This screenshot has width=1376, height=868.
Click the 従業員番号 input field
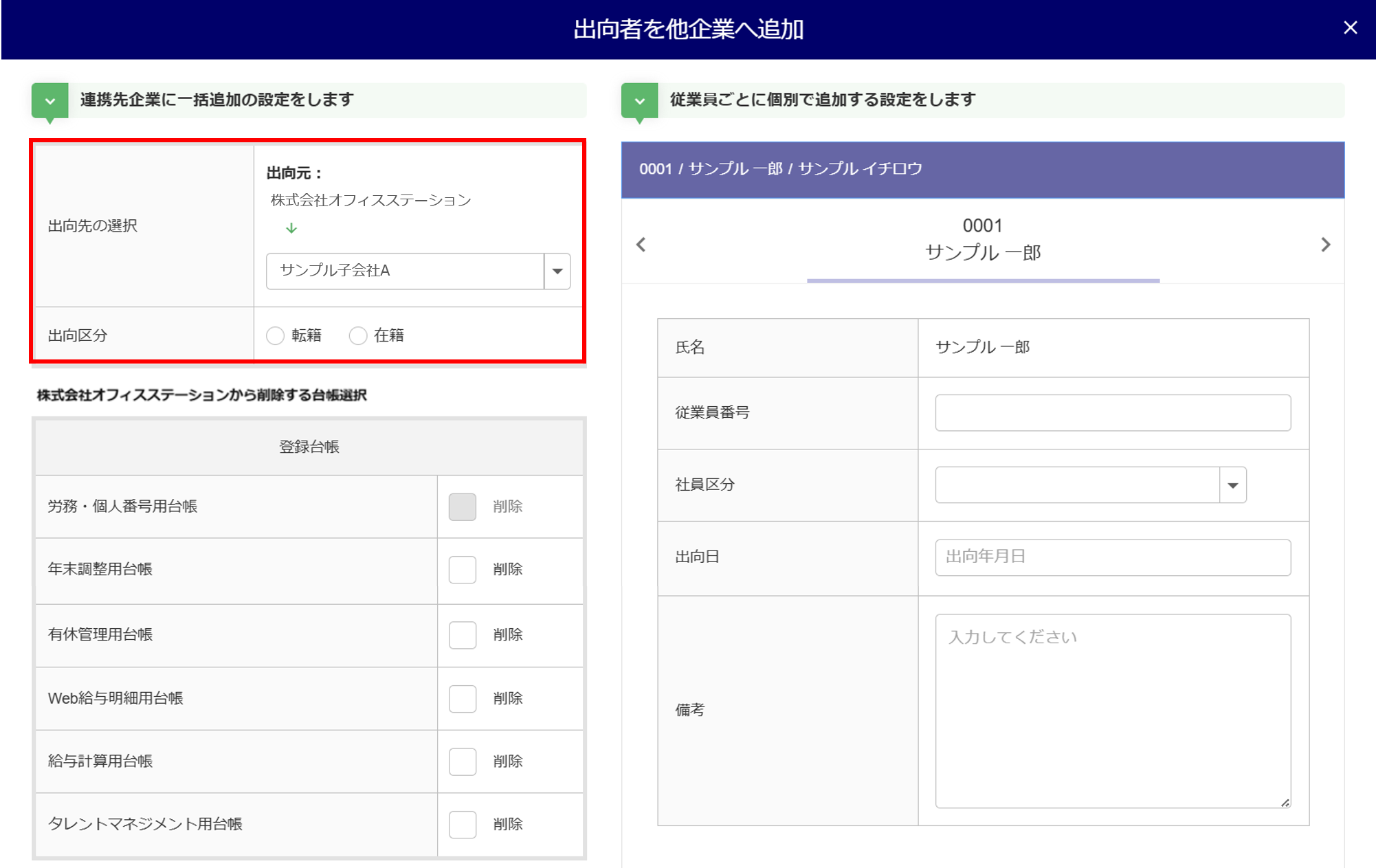coord(1112,413)
